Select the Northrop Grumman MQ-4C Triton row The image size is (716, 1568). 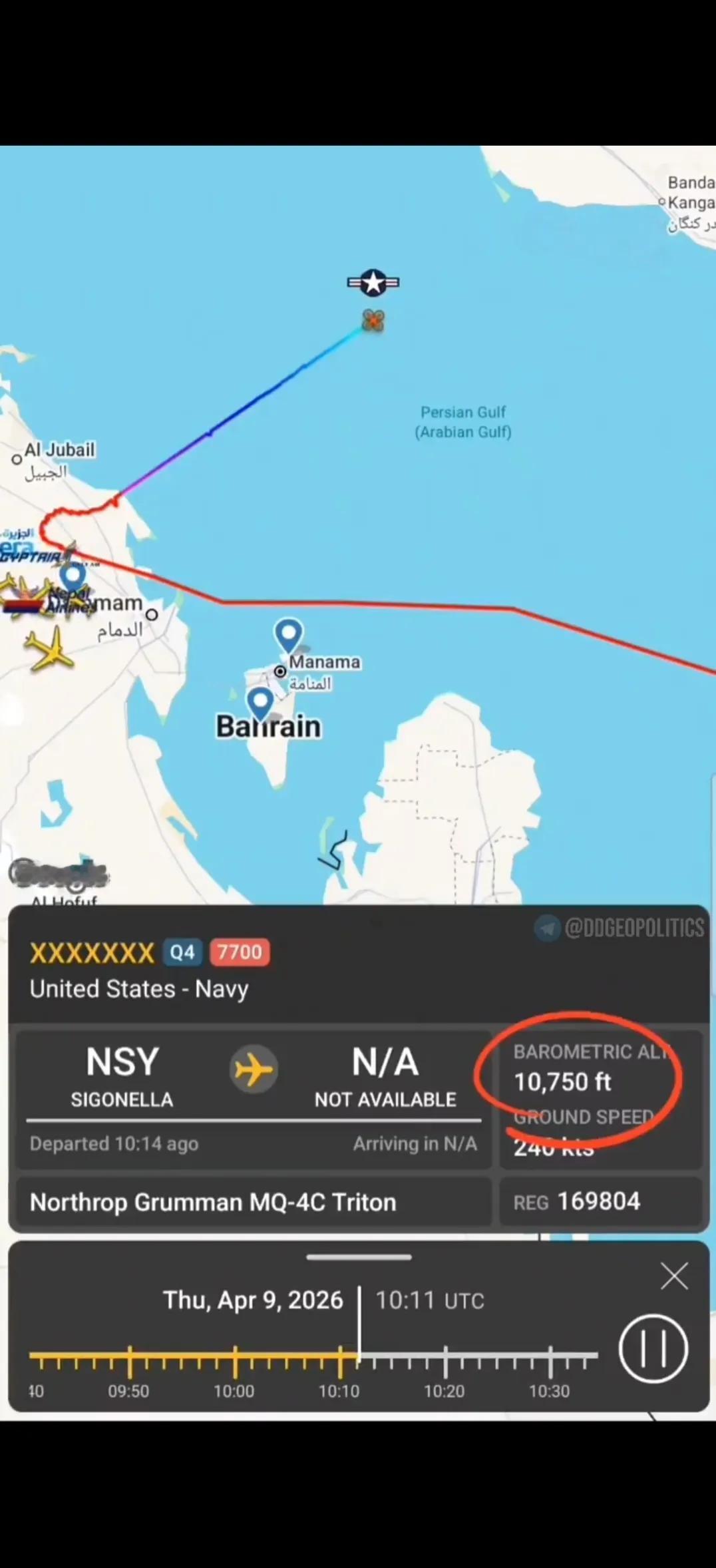pos(254,1201)
